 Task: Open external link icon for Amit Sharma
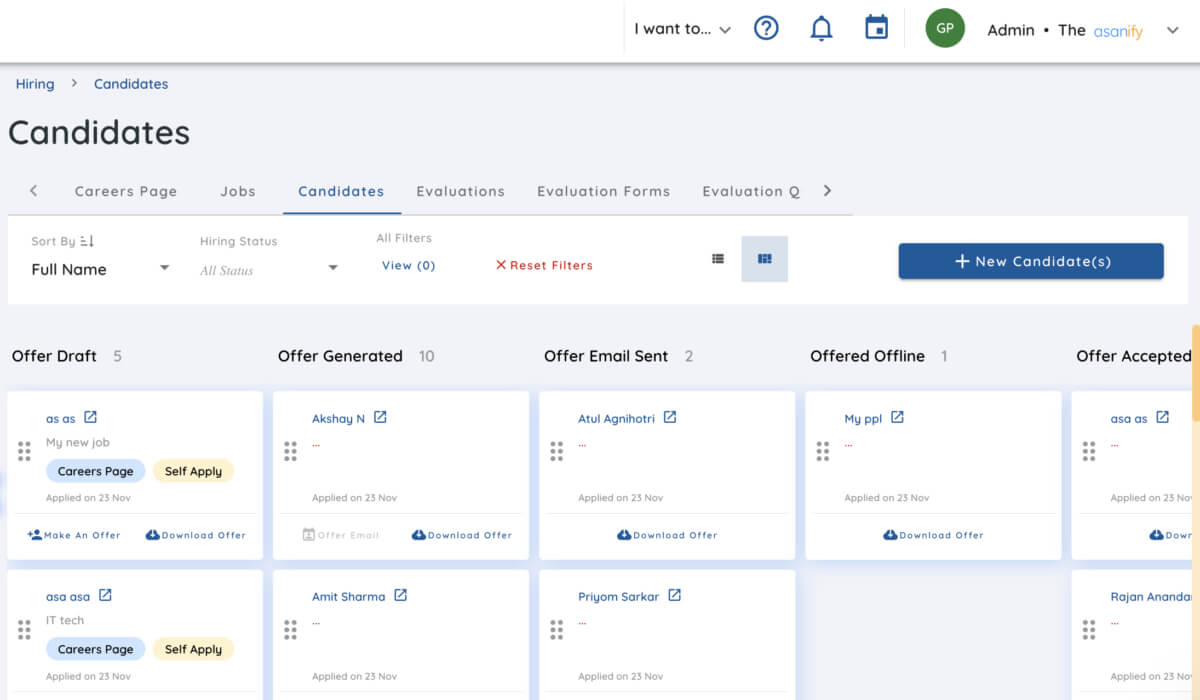pyautogui.click(x=400, y=595)
